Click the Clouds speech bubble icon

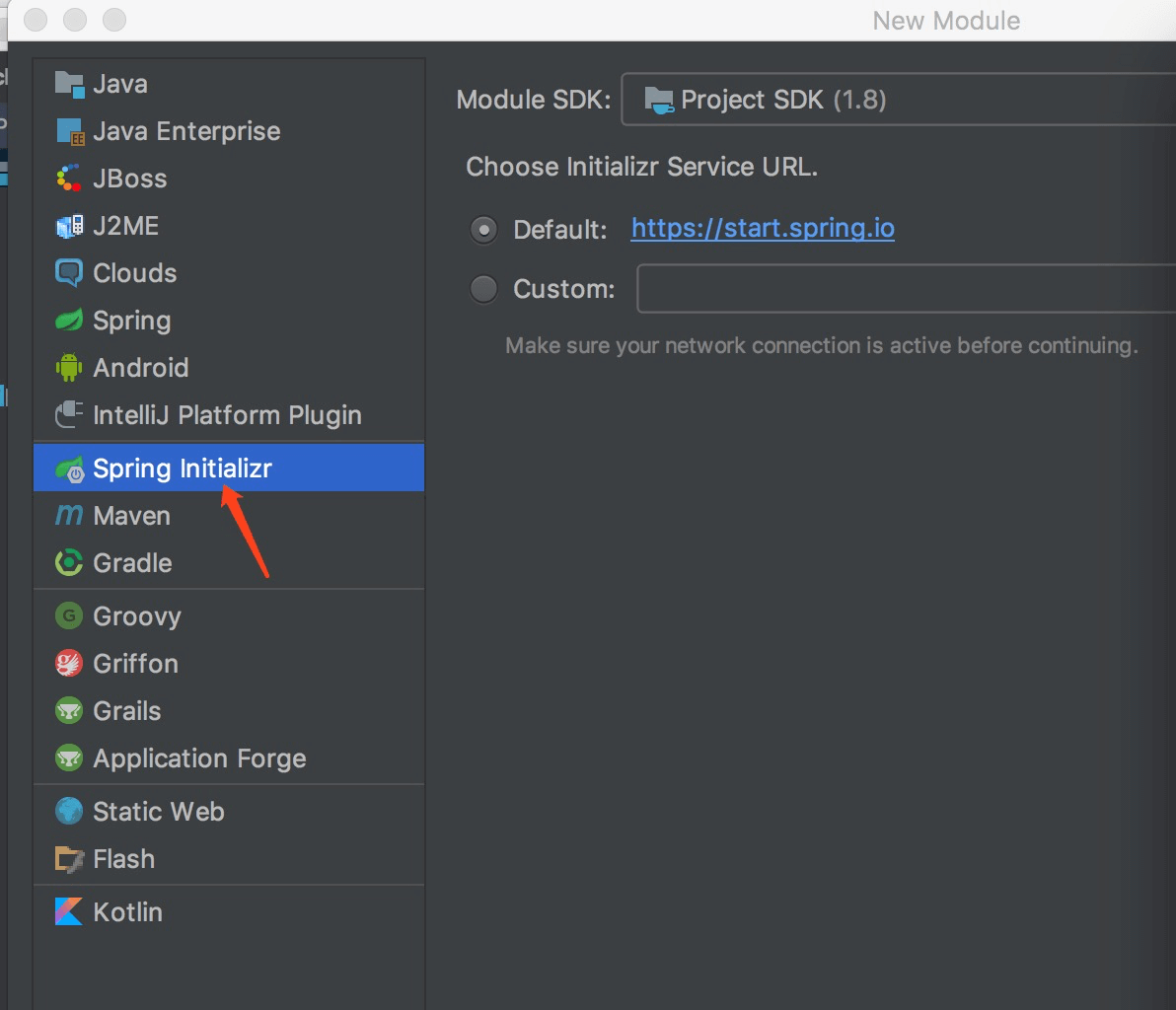tap(69, 273)
